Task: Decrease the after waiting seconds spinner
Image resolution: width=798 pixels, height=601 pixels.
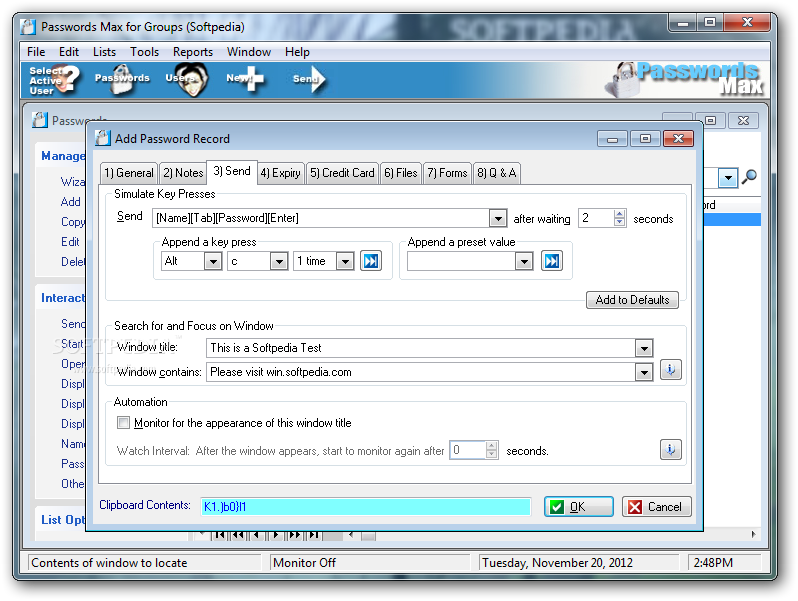Action: point(619,222)
